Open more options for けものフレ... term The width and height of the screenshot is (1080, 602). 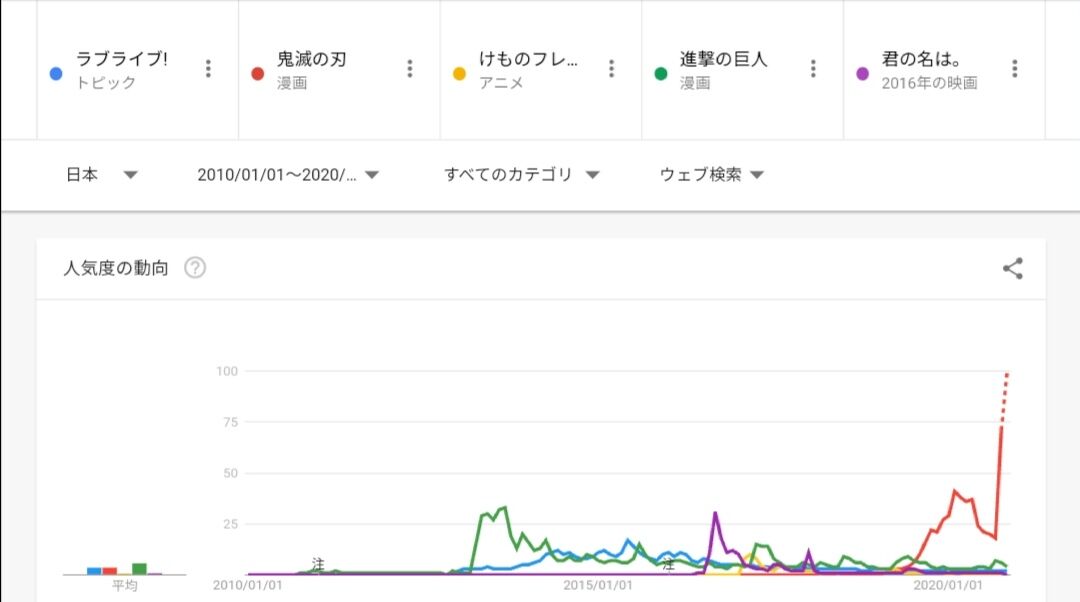(612, 69)
